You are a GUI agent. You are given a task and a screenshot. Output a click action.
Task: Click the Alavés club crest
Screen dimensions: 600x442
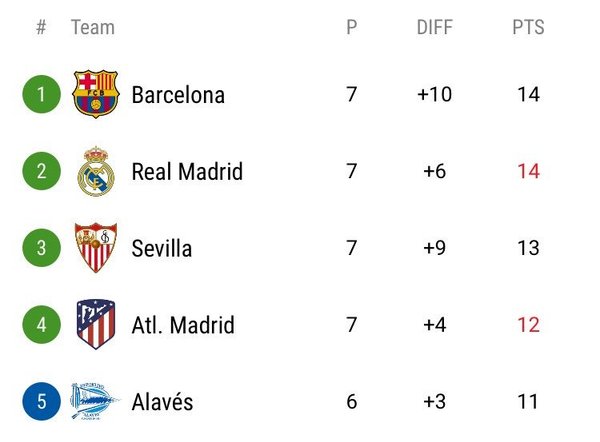pyautogui.click(x=96, y=402)
